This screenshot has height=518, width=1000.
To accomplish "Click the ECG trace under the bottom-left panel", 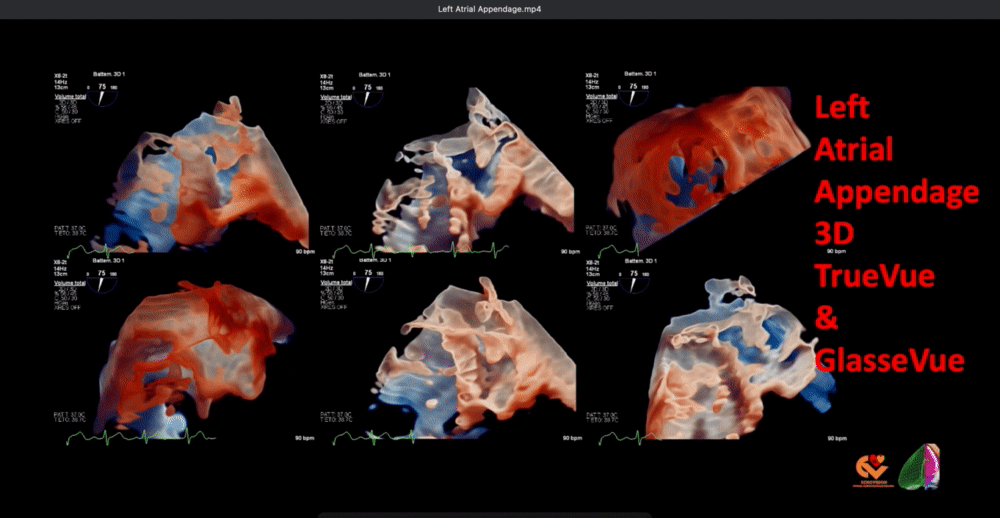I will pyautogui.click(x=142, y=437).
